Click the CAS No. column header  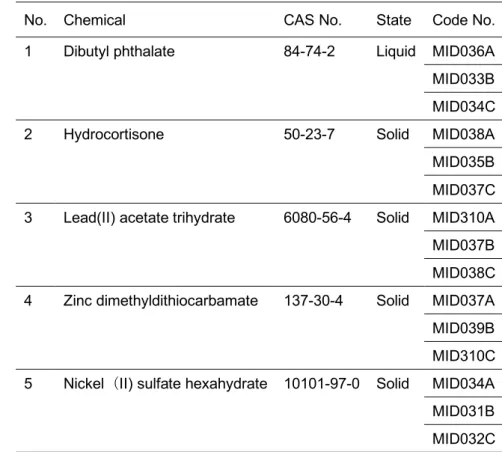(x=313, y=20)
